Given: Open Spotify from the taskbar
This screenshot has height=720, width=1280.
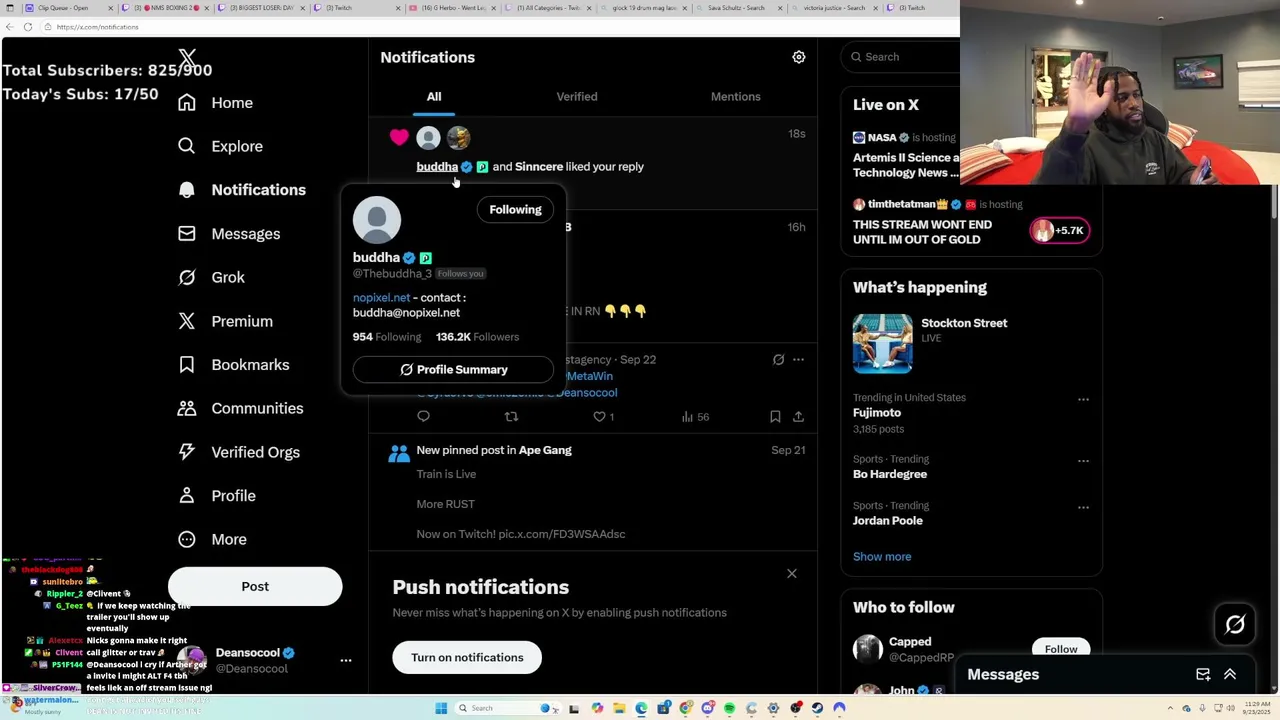Looking at the screenshot, I should [x=729, y=708].
